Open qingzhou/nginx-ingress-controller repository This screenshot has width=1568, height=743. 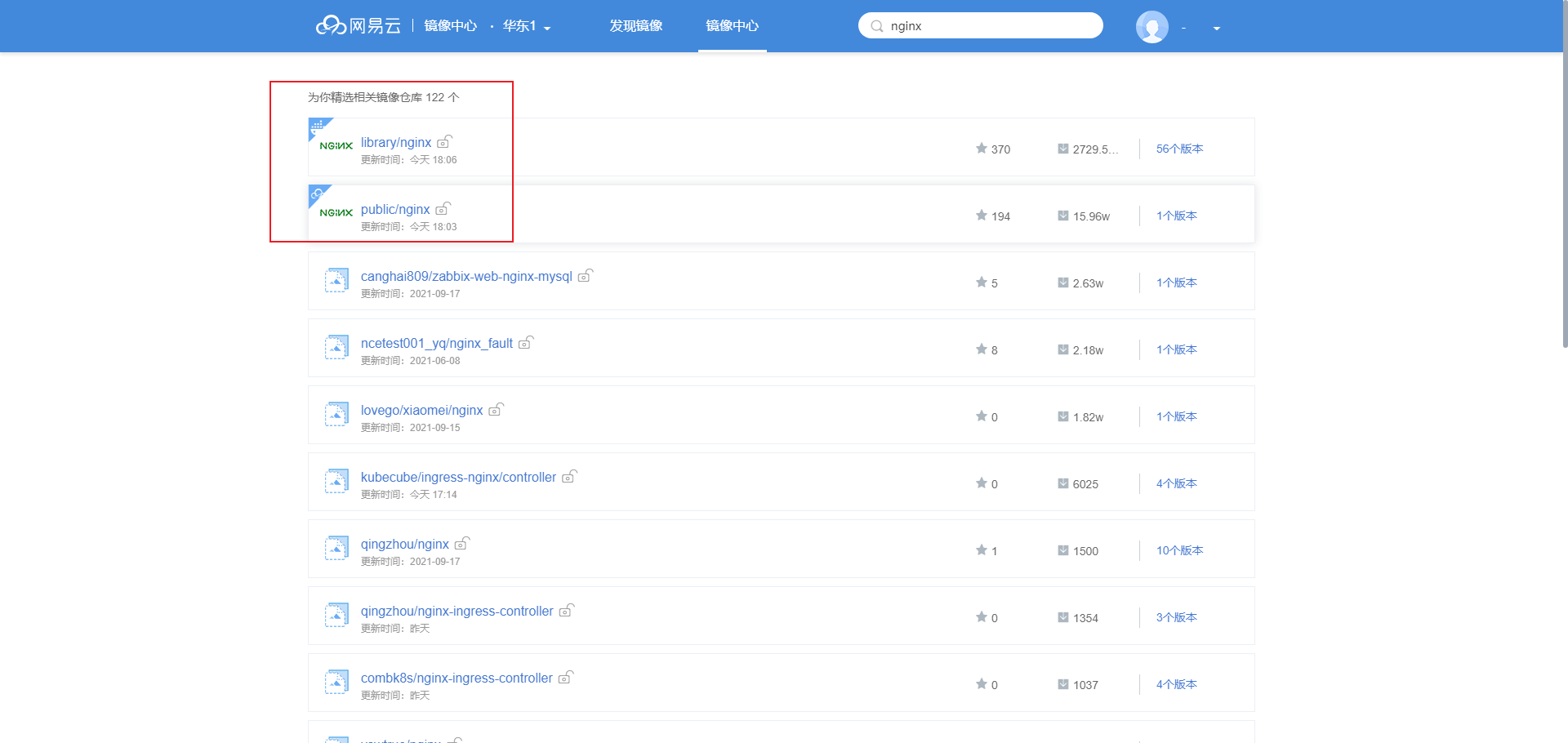pos(457,611)
